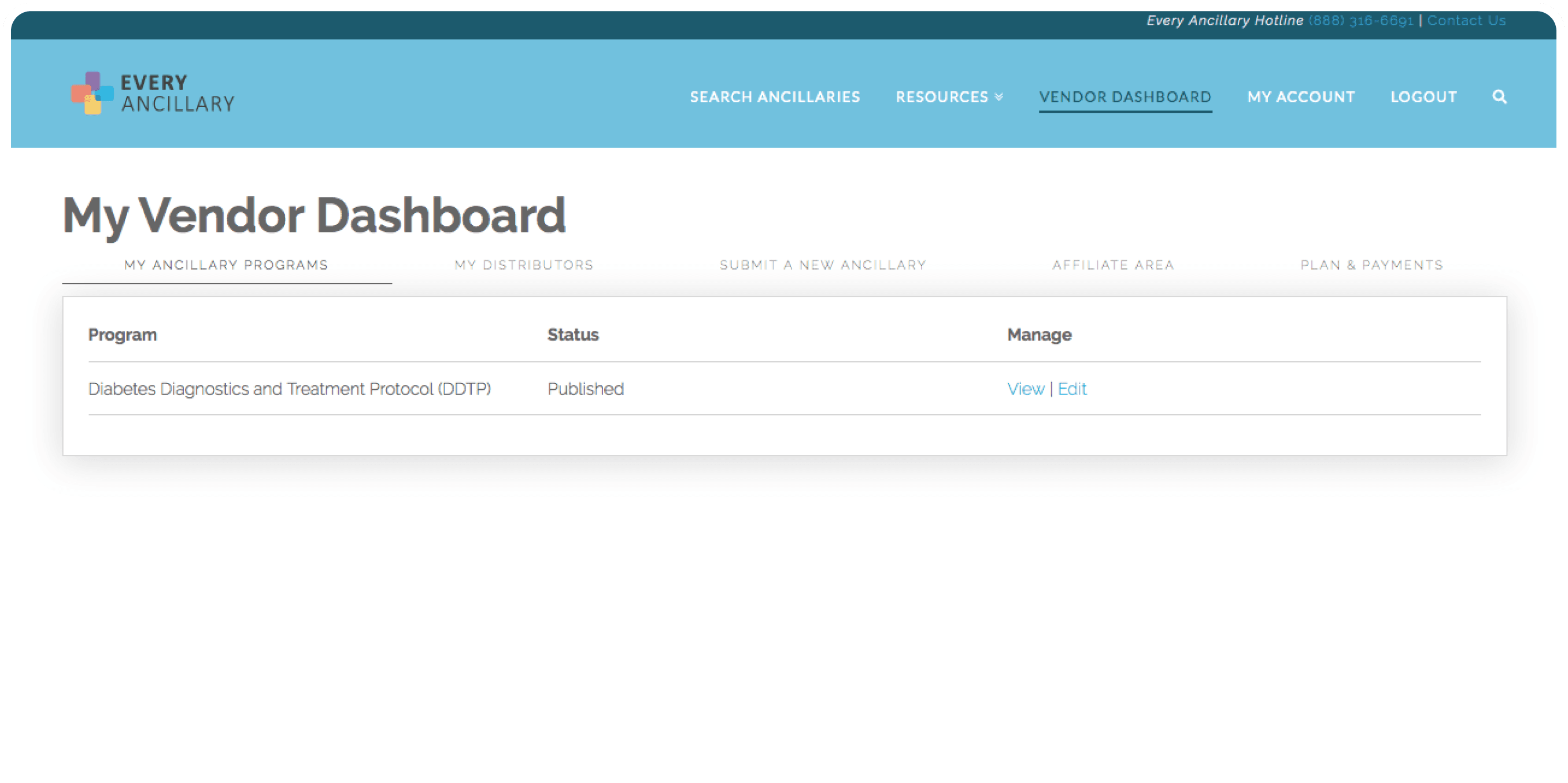The image size is (1568, 783).
Task: Click the Edit link for DDTP program
Action: [1072, 389]
